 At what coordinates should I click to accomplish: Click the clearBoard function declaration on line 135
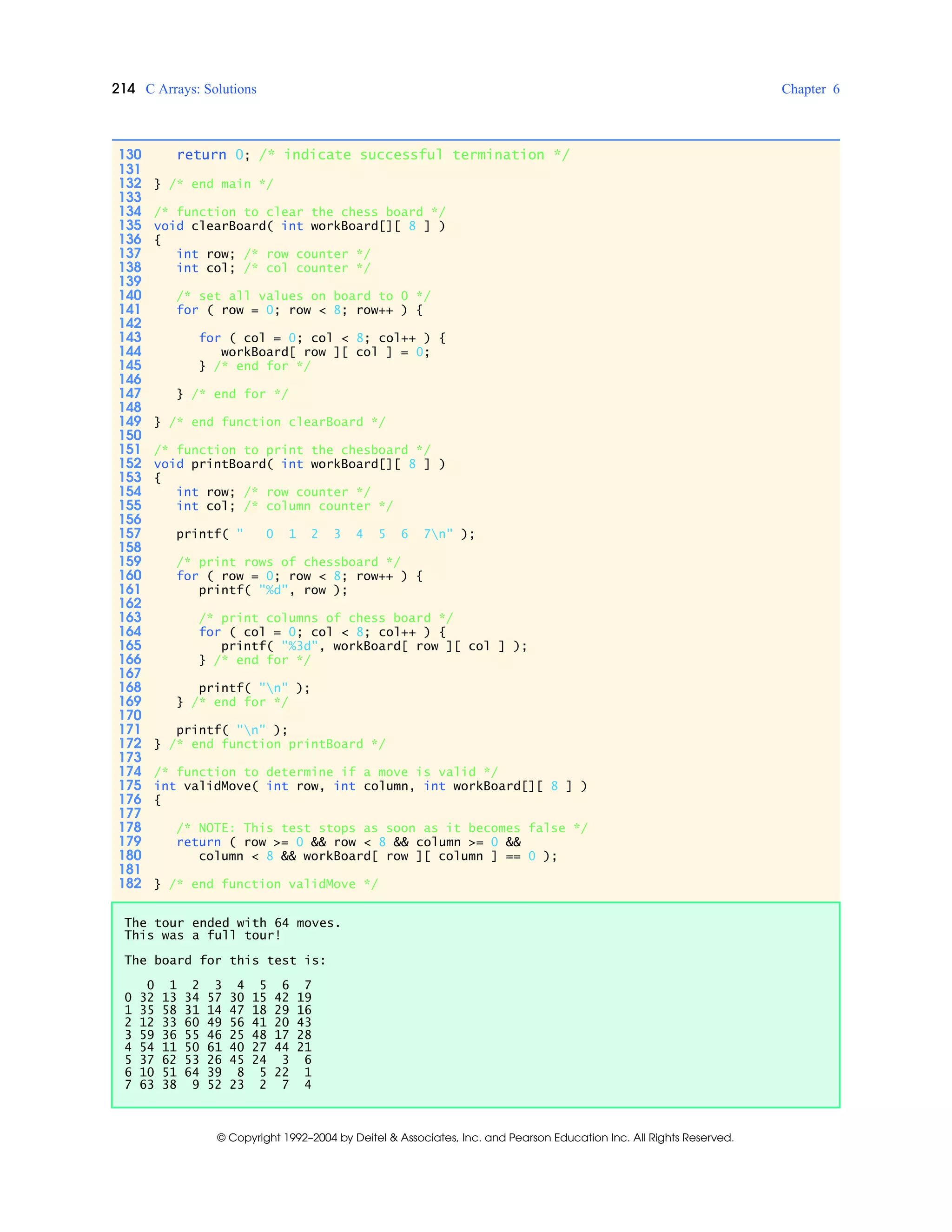tap(299, 226)
